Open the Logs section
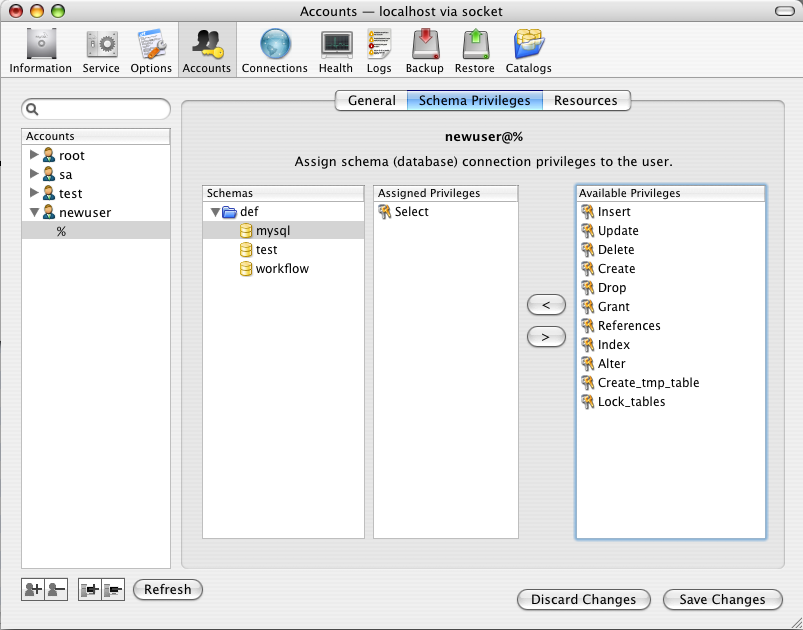 point(379,50)
